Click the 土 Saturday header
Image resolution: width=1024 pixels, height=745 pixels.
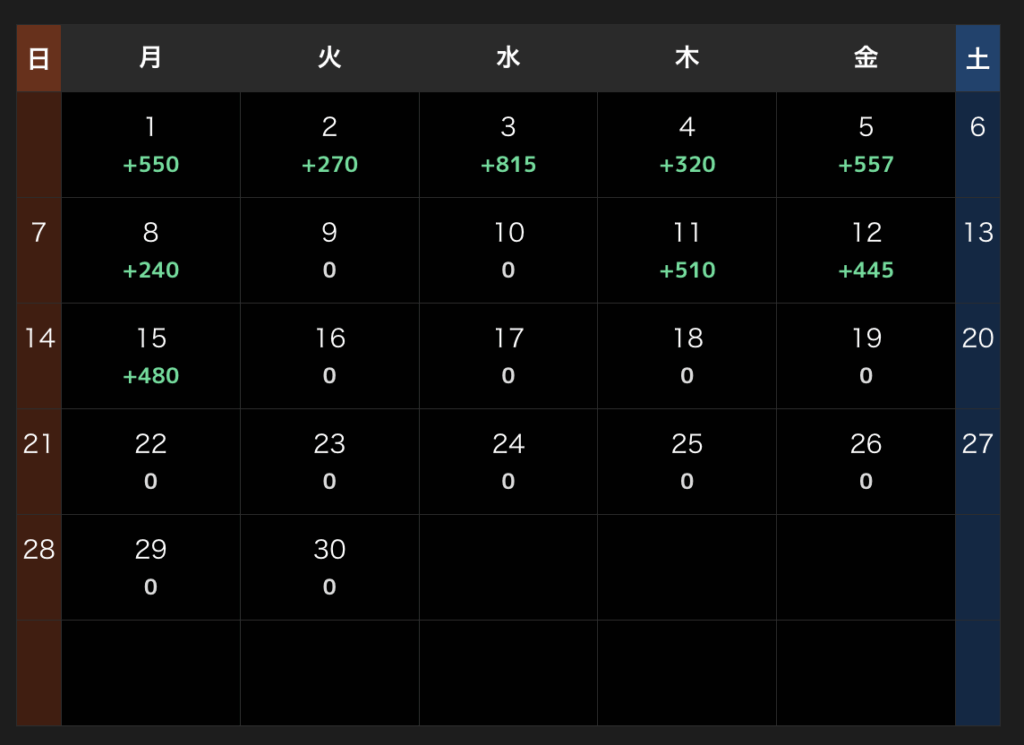click(978, 58)
